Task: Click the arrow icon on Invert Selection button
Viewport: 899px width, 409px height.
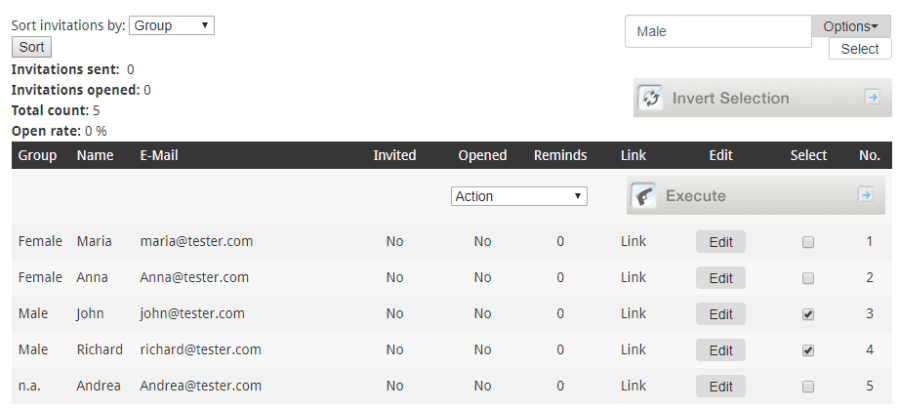Action: (x=872, y=97)
